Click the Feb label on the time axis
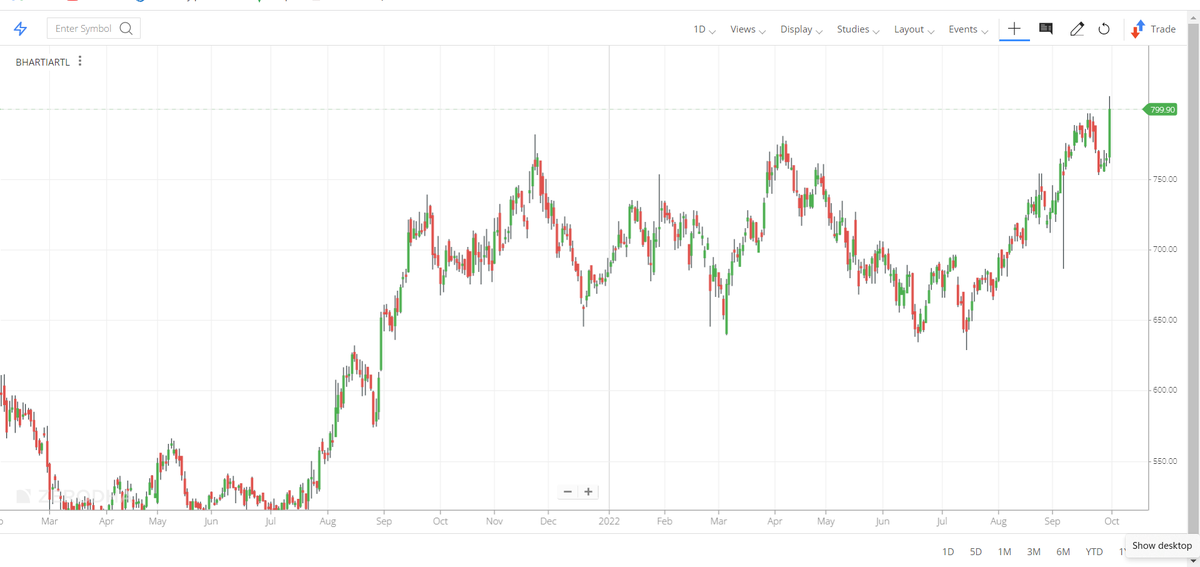The image size is (1200, 567). click(x=665, y=521)
